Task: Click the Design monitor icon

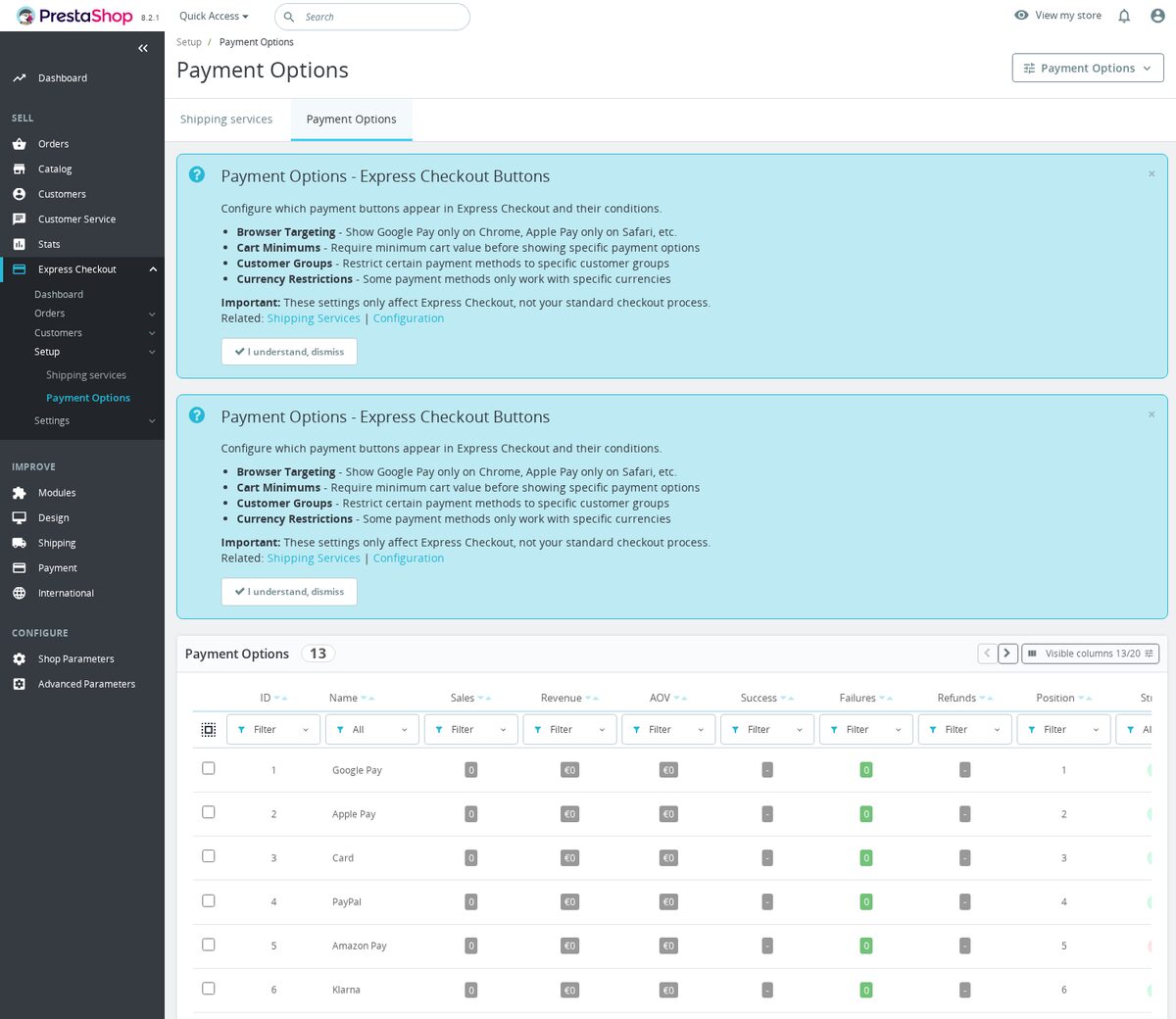Action: pyautogui.click(x=19, y=518)
